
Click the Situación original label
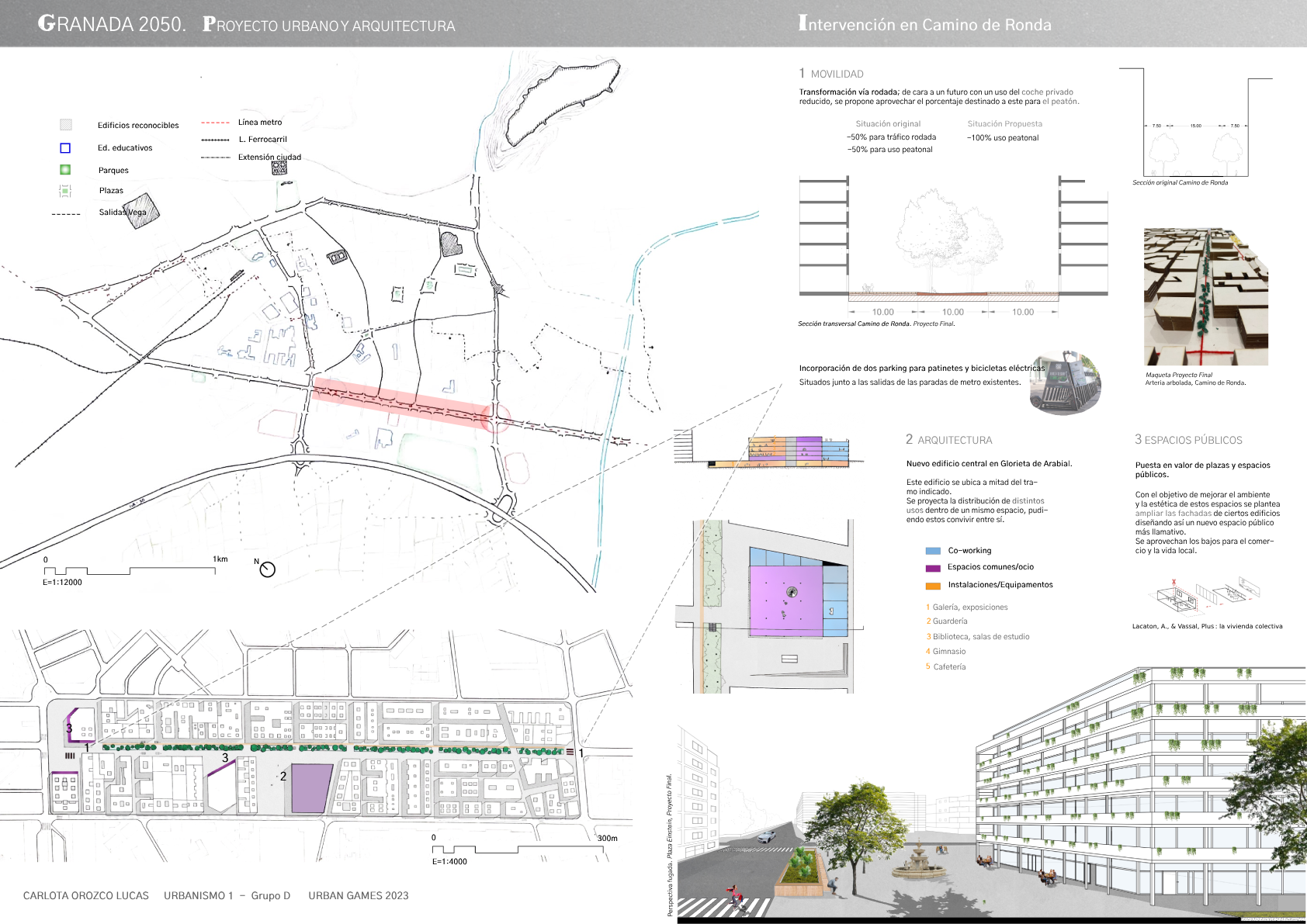coord(888,124)
